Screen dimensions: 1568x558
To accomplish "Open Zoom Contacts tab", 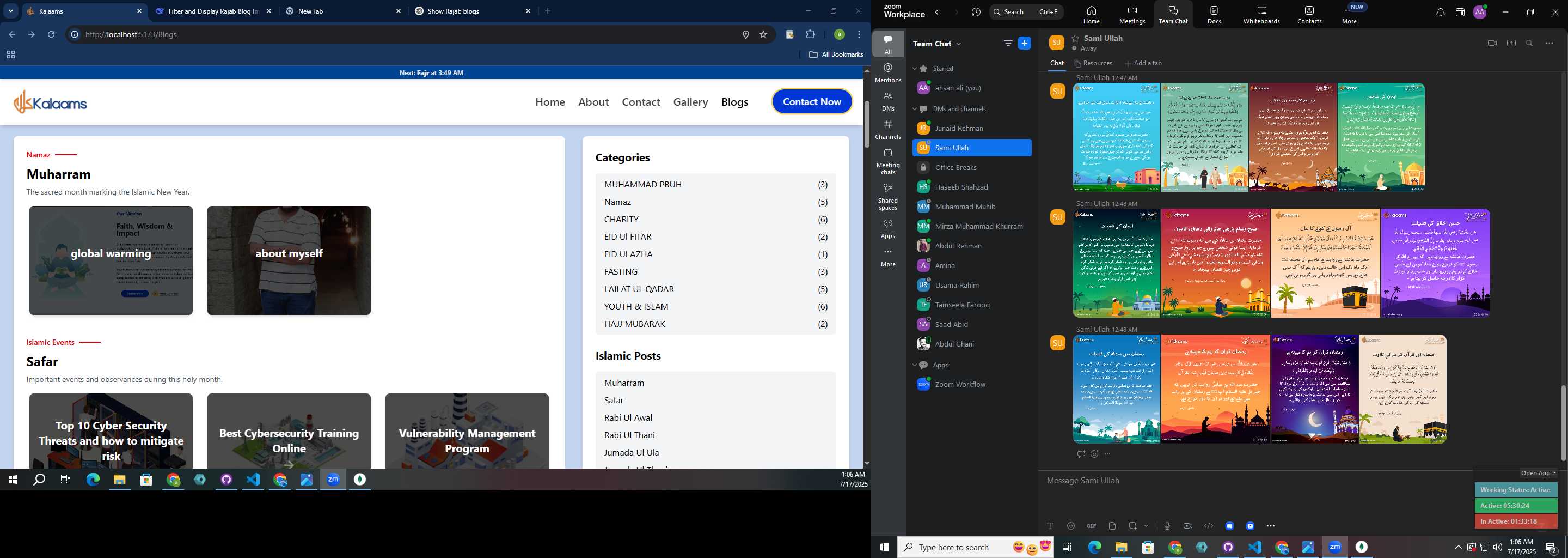I will [1309, 15].
